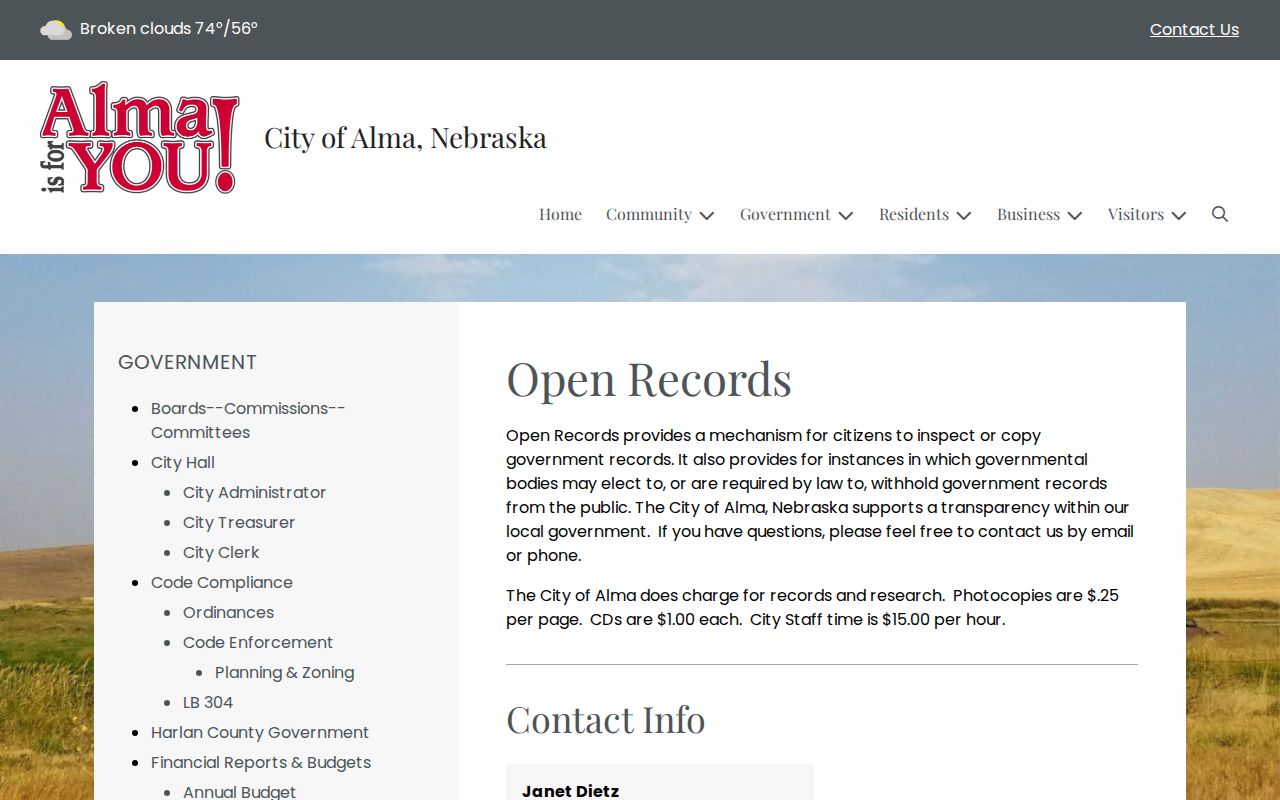Click the broken clouds weather icon
The image size is (1280, 800).
[56, 29]
